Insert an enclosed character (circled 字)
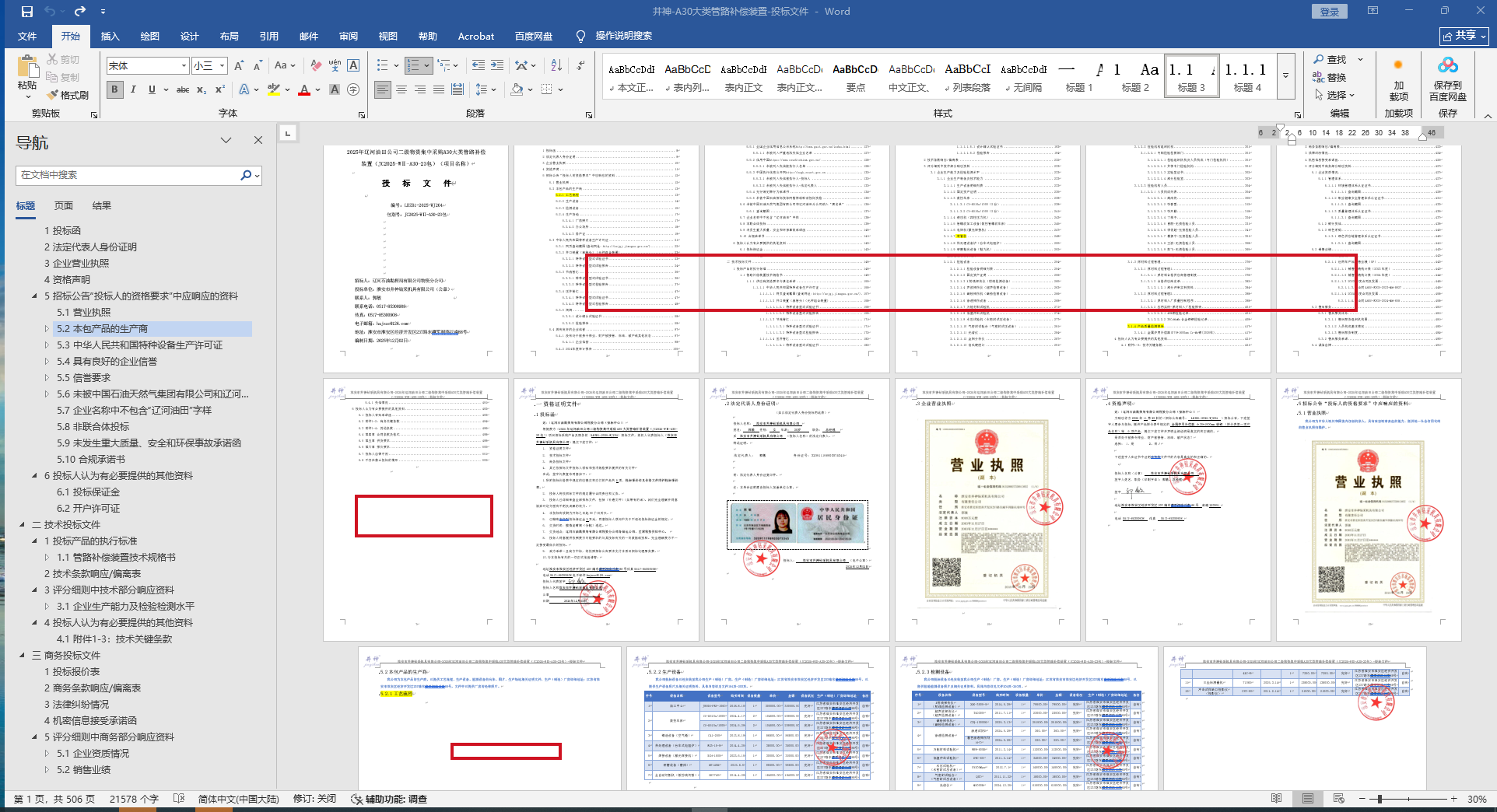The height and width of the screenshot is (812, 1497). 353,89
